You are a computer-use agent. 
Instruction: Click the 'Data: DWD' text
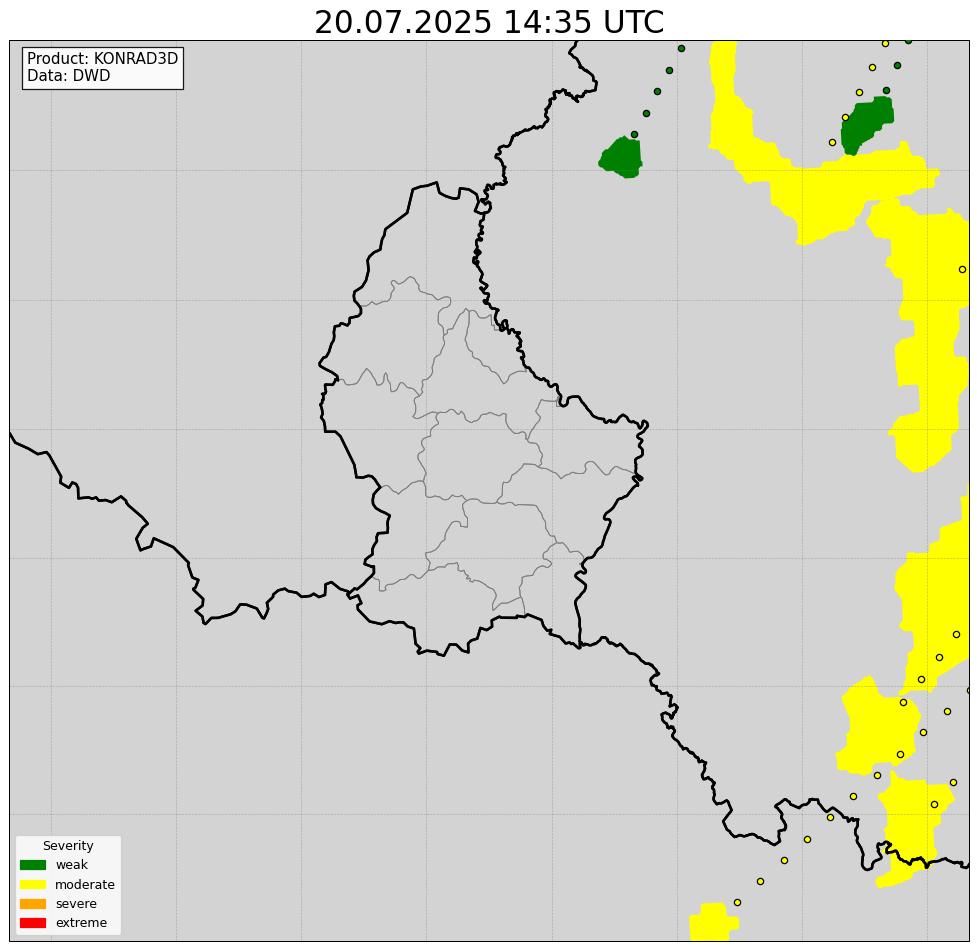pos(69,75)
